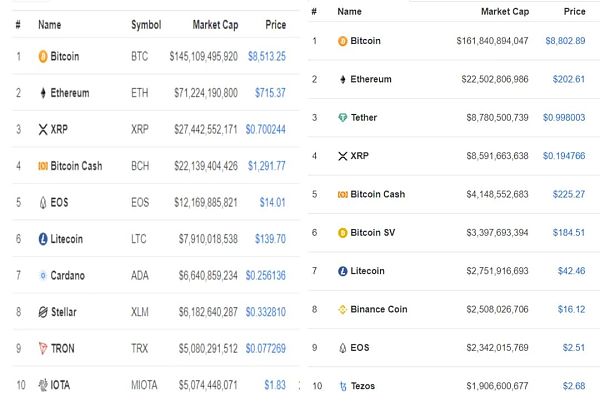Open the $1,291.77 Bitcoin Cash price
The width and height of the screenshot is (600, 401).
(263, 166)
